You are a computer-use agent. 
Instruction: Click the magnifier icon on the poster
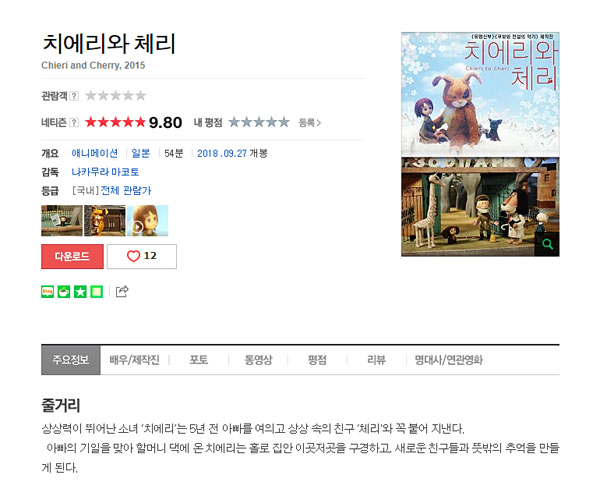(547, 244)
